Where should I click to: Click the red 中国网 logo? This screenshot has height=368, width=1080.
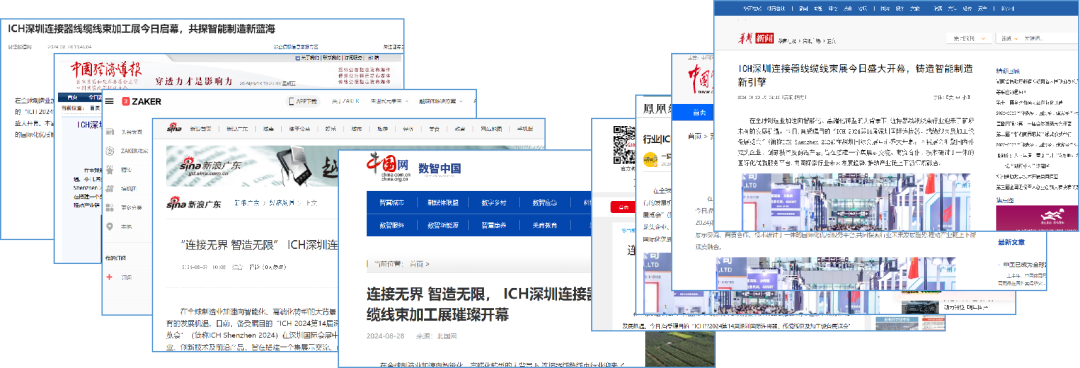388,167
